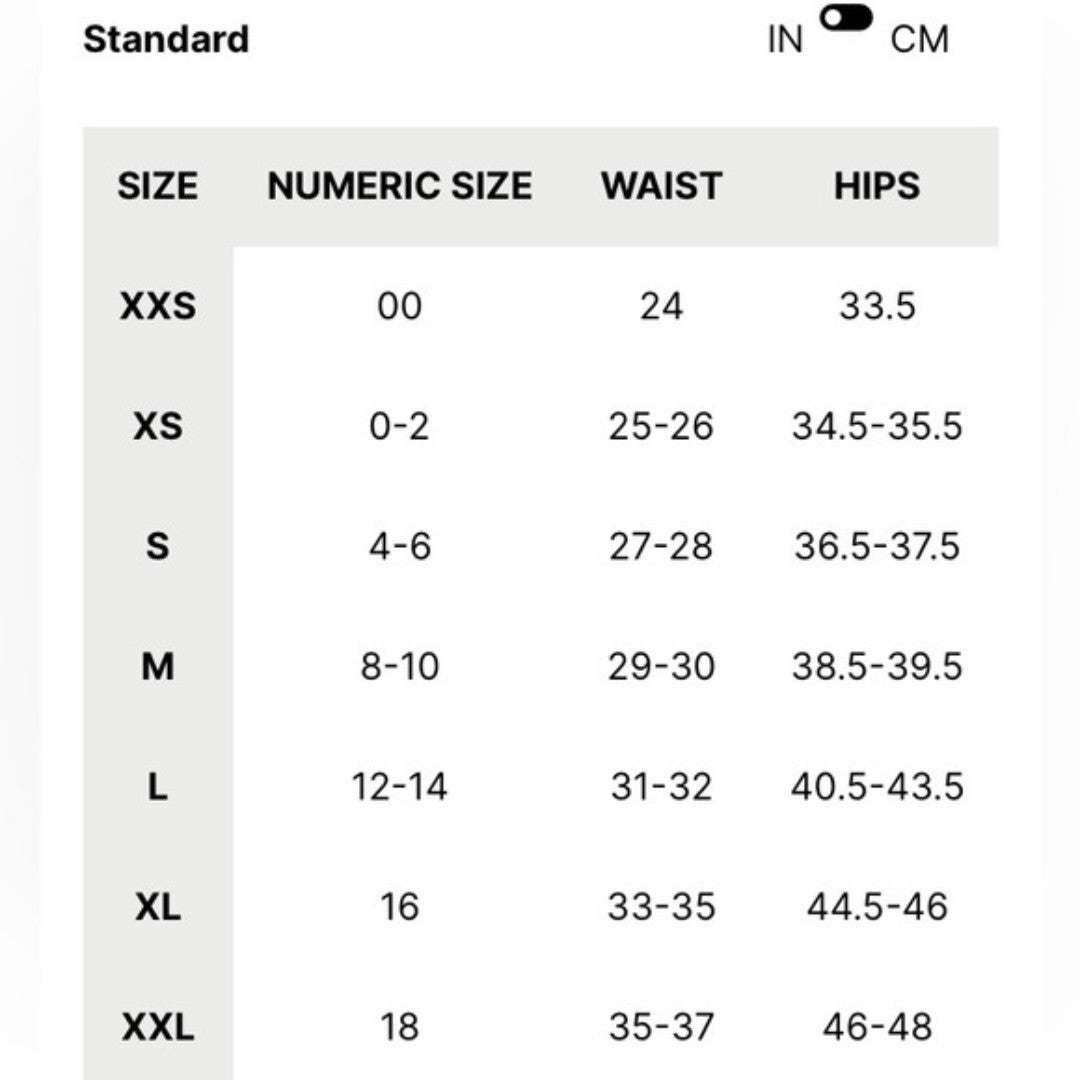Select the XXS size row label
Screen dimensions: 1080x1080
(158, 306)
